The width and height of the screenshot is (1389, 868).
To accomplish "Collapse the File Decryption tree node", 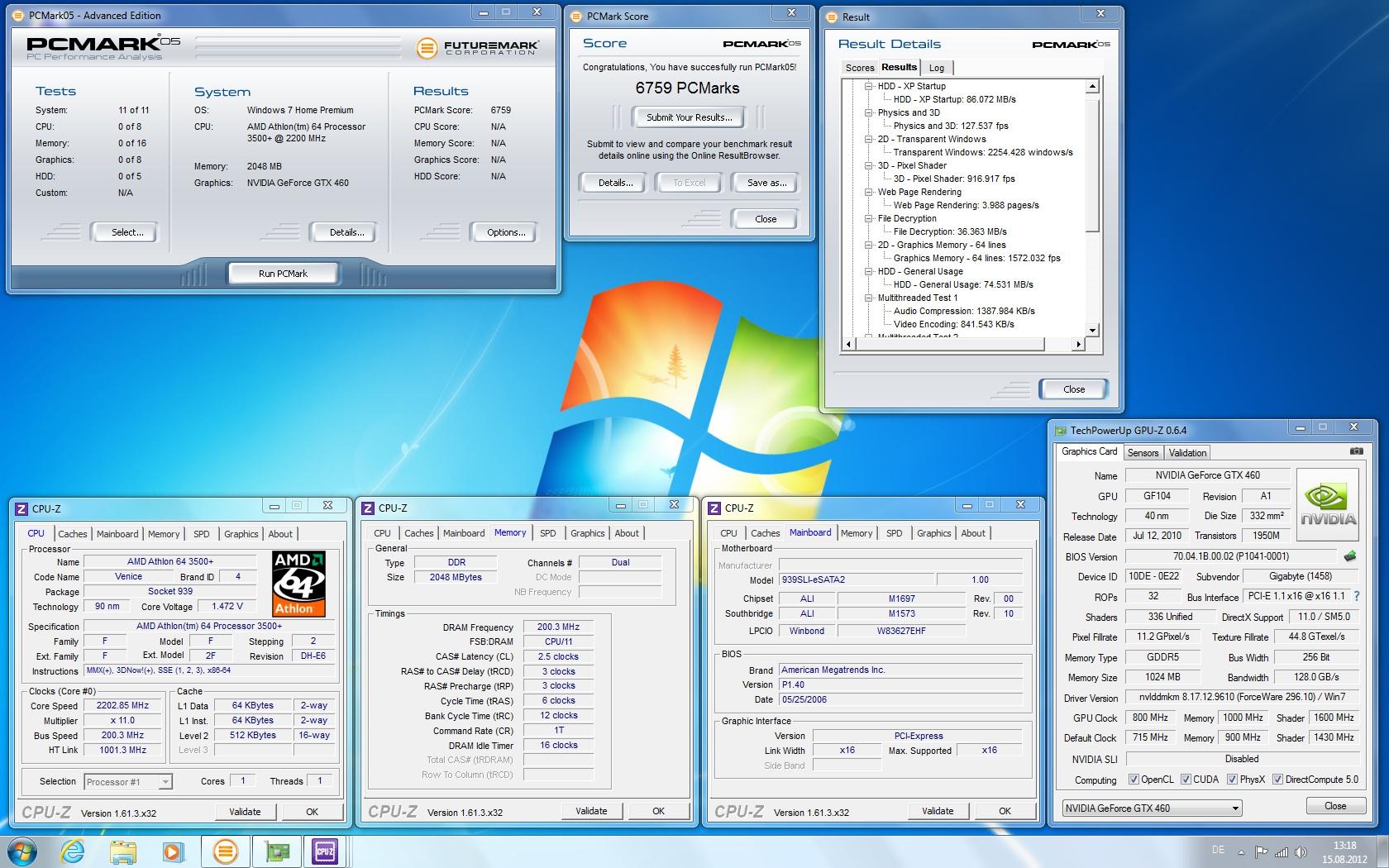I will coord(869,218).
